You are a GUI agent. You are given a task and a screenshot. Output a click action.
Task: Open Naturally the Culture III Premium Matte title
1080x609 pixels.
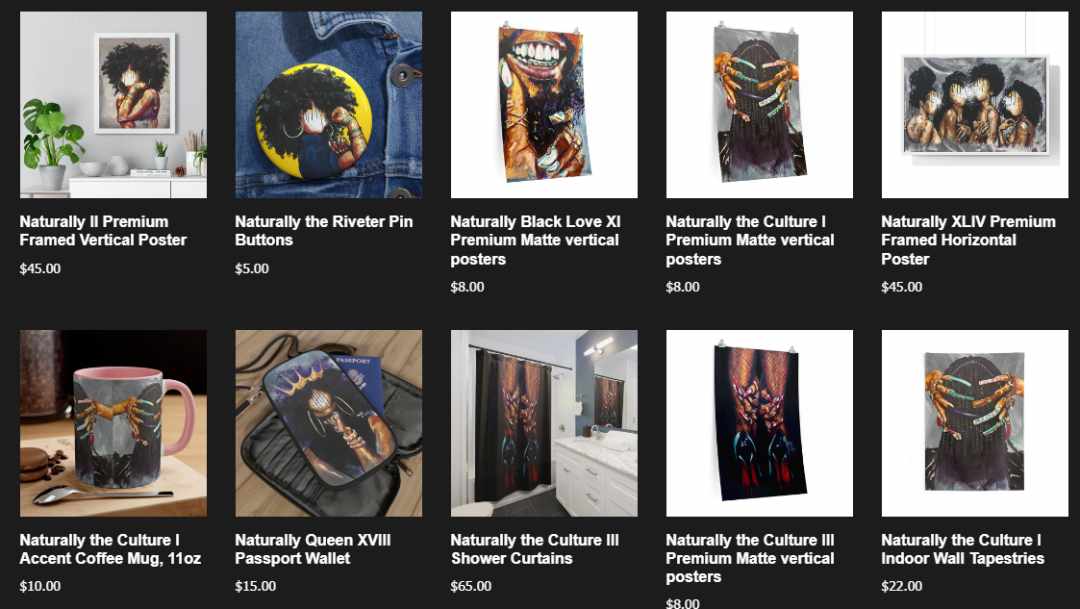(x=750, y=558)
